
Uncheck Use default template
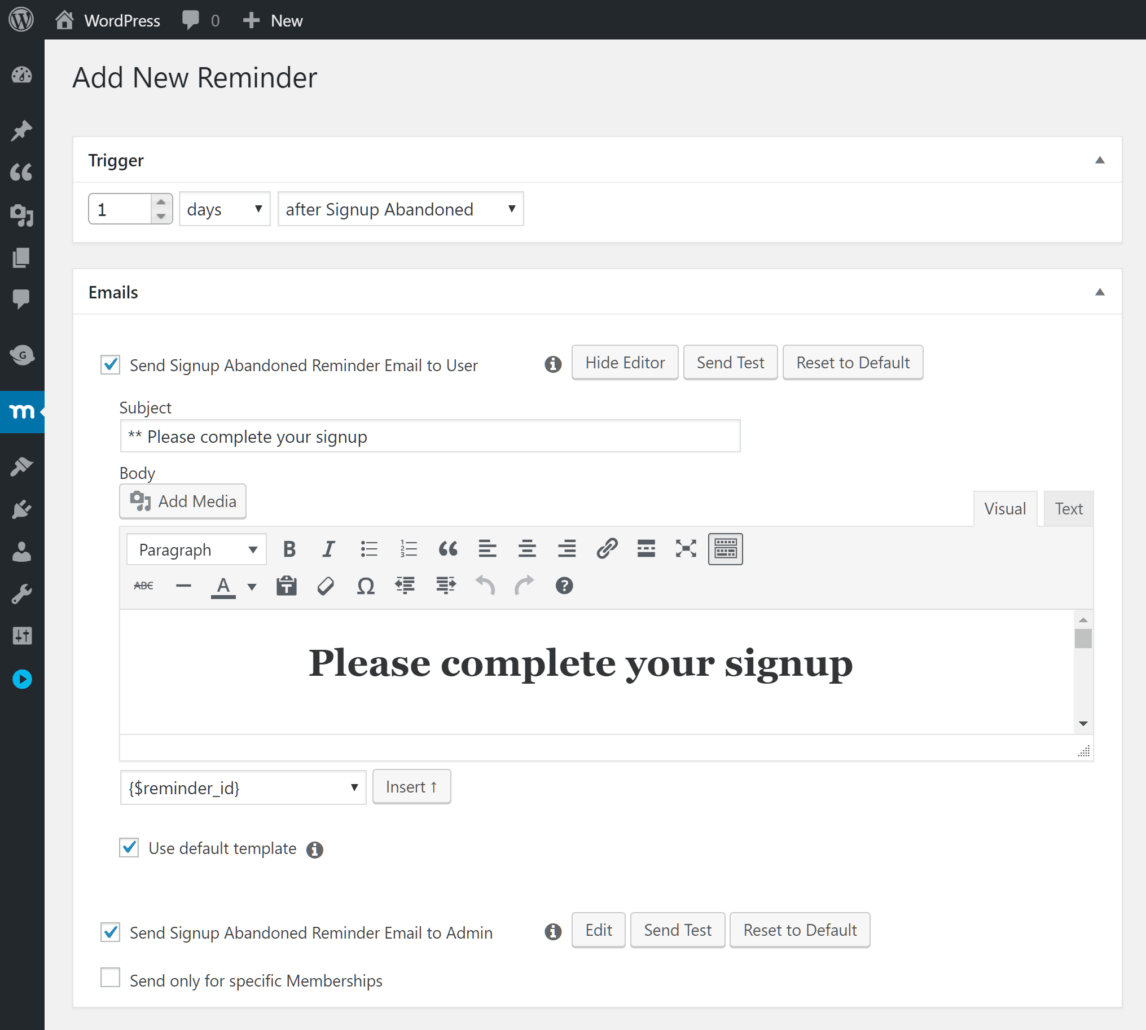click(x=128, y=847)
